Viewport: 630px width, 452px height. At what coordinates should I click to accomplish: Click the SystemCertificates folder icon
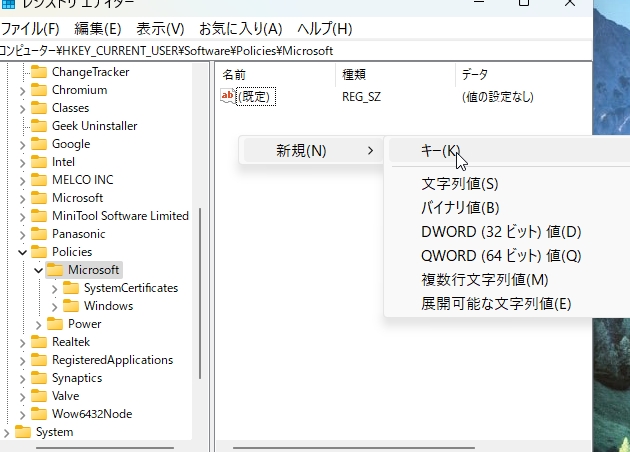pyautogui.click(x=71, y=288)
